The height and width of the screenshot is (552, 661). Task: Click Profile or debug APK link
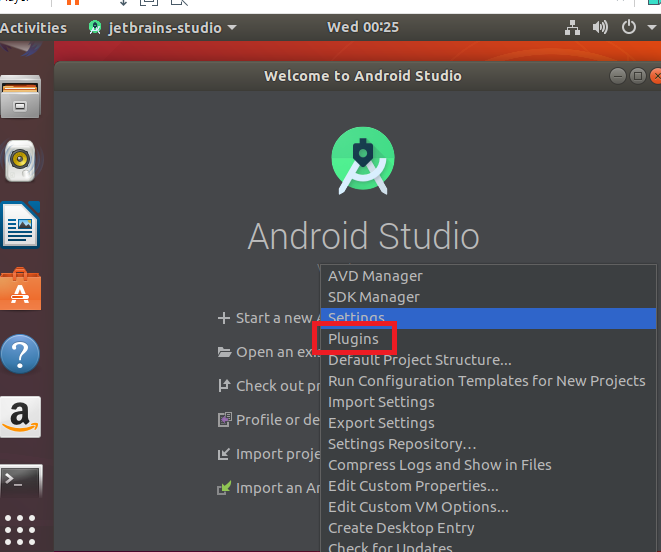click(277, 420)
